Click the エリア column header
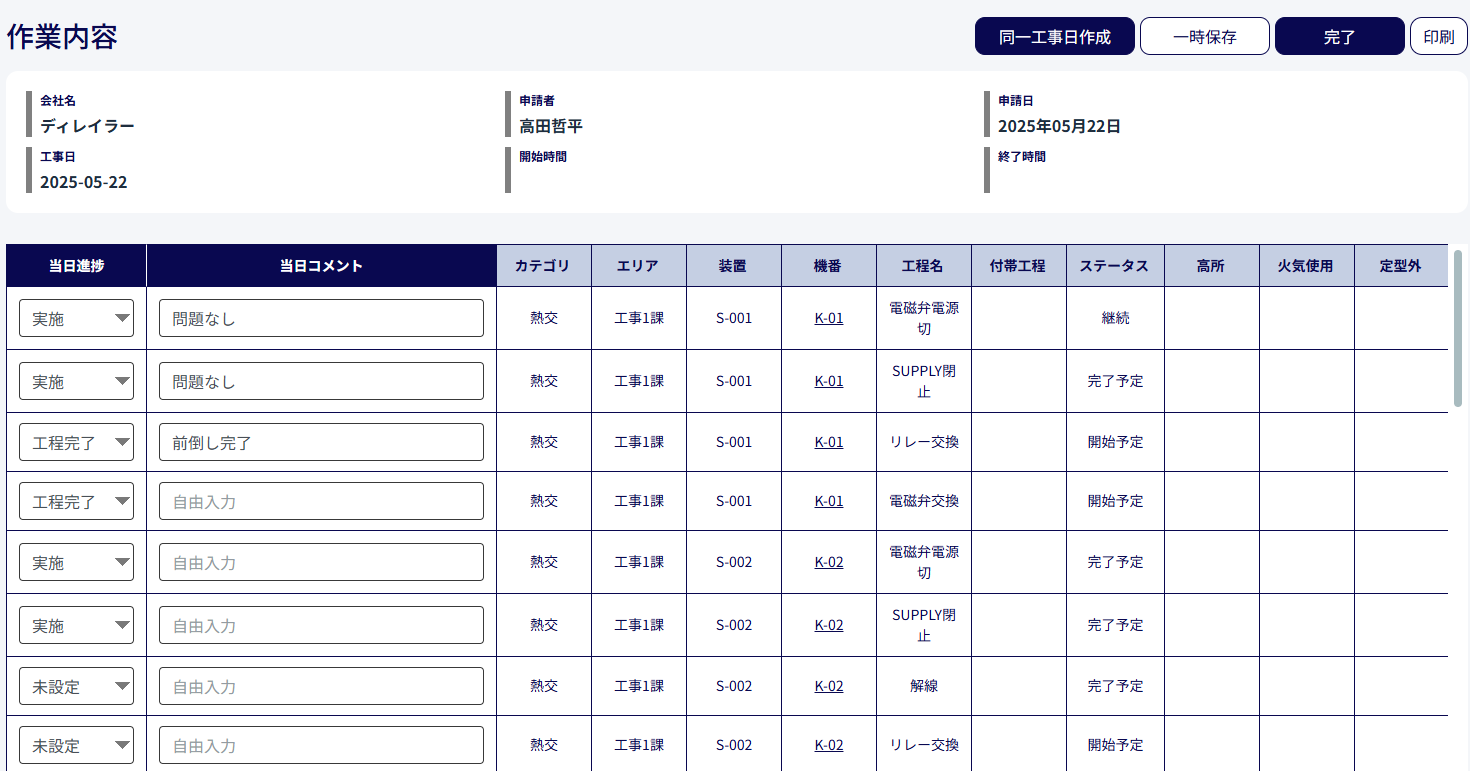 tap(638, 266)
